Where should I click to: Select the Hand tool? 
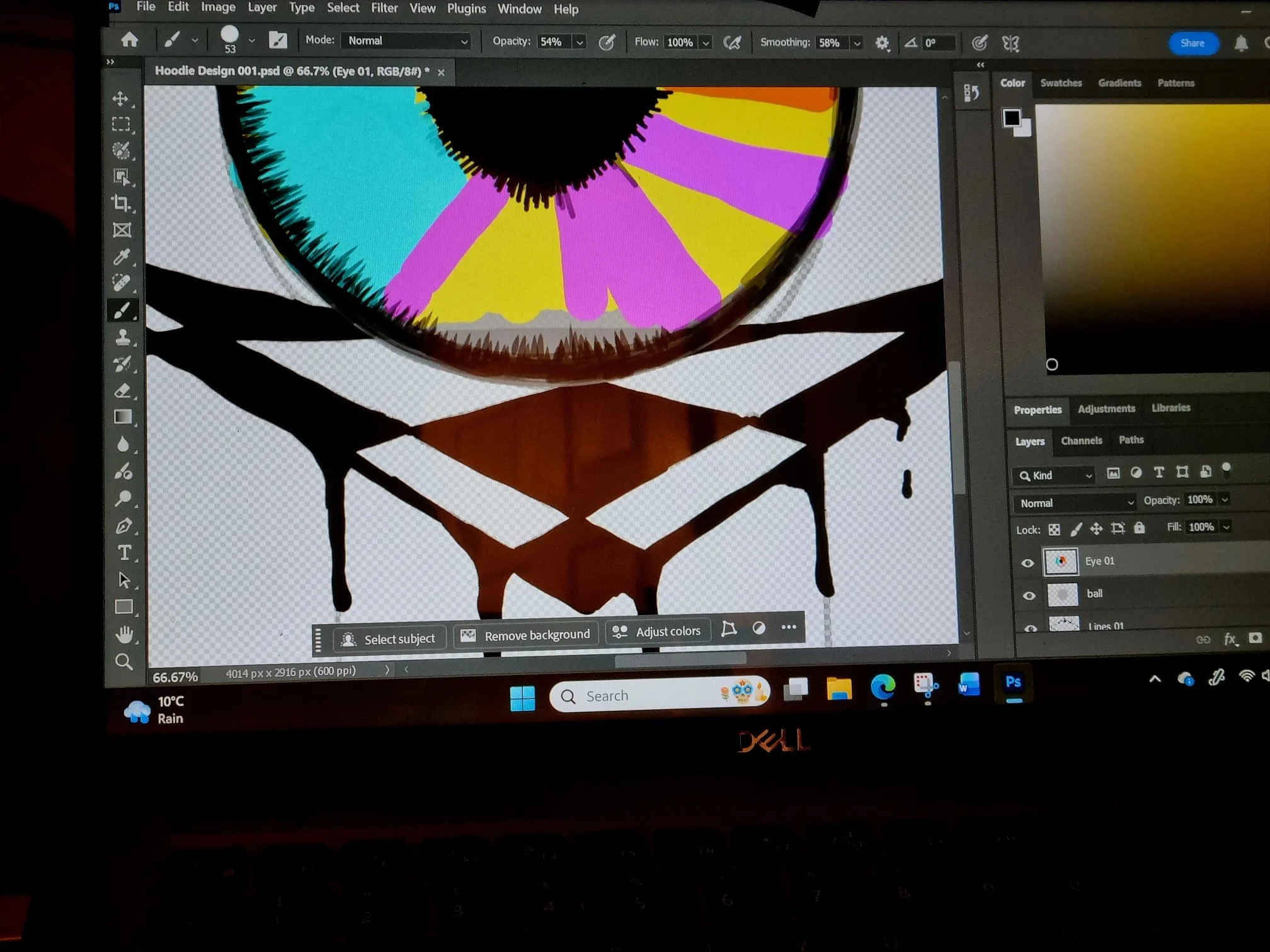[x=125, y=635]
